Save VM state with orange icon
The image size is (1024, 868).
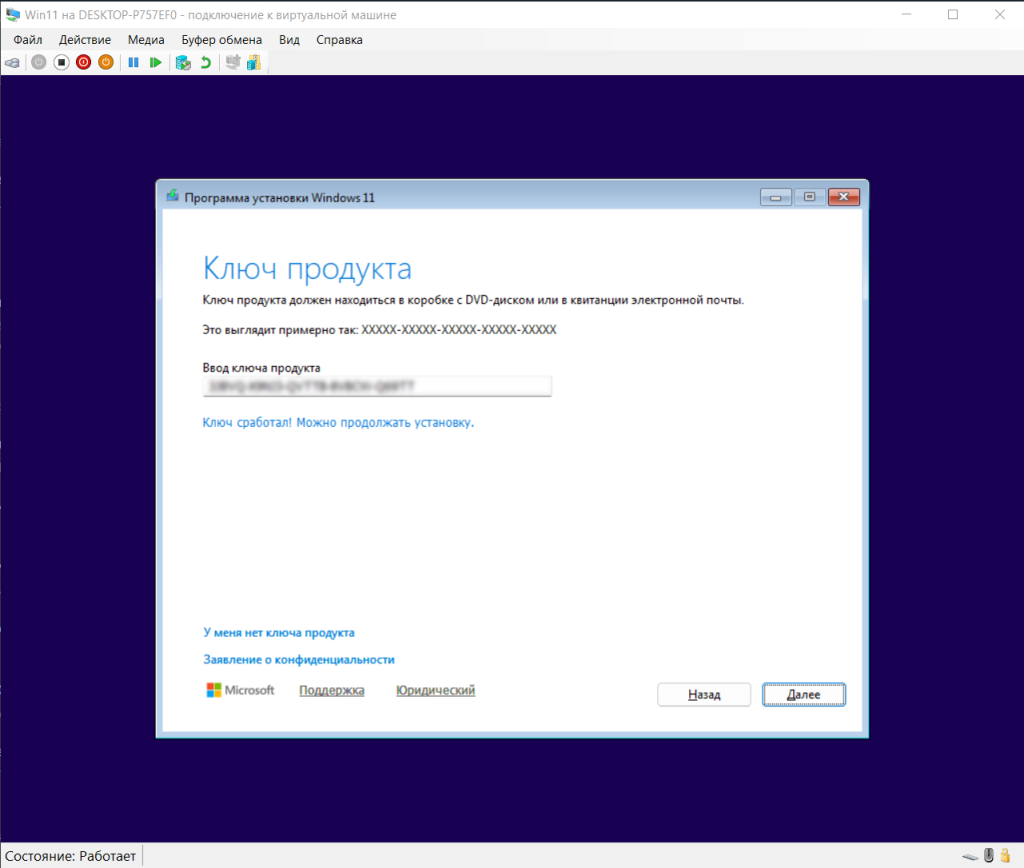point(106,63)
